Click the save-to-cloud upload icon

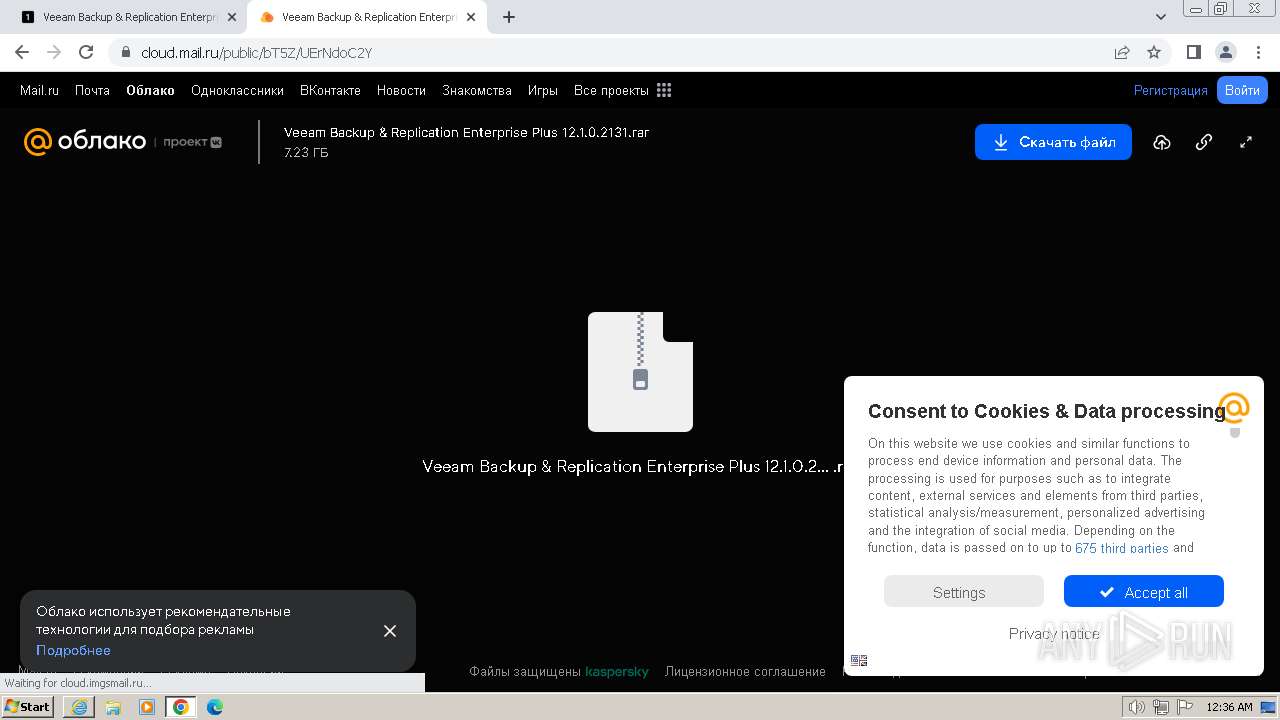(x=1161, y=142)
